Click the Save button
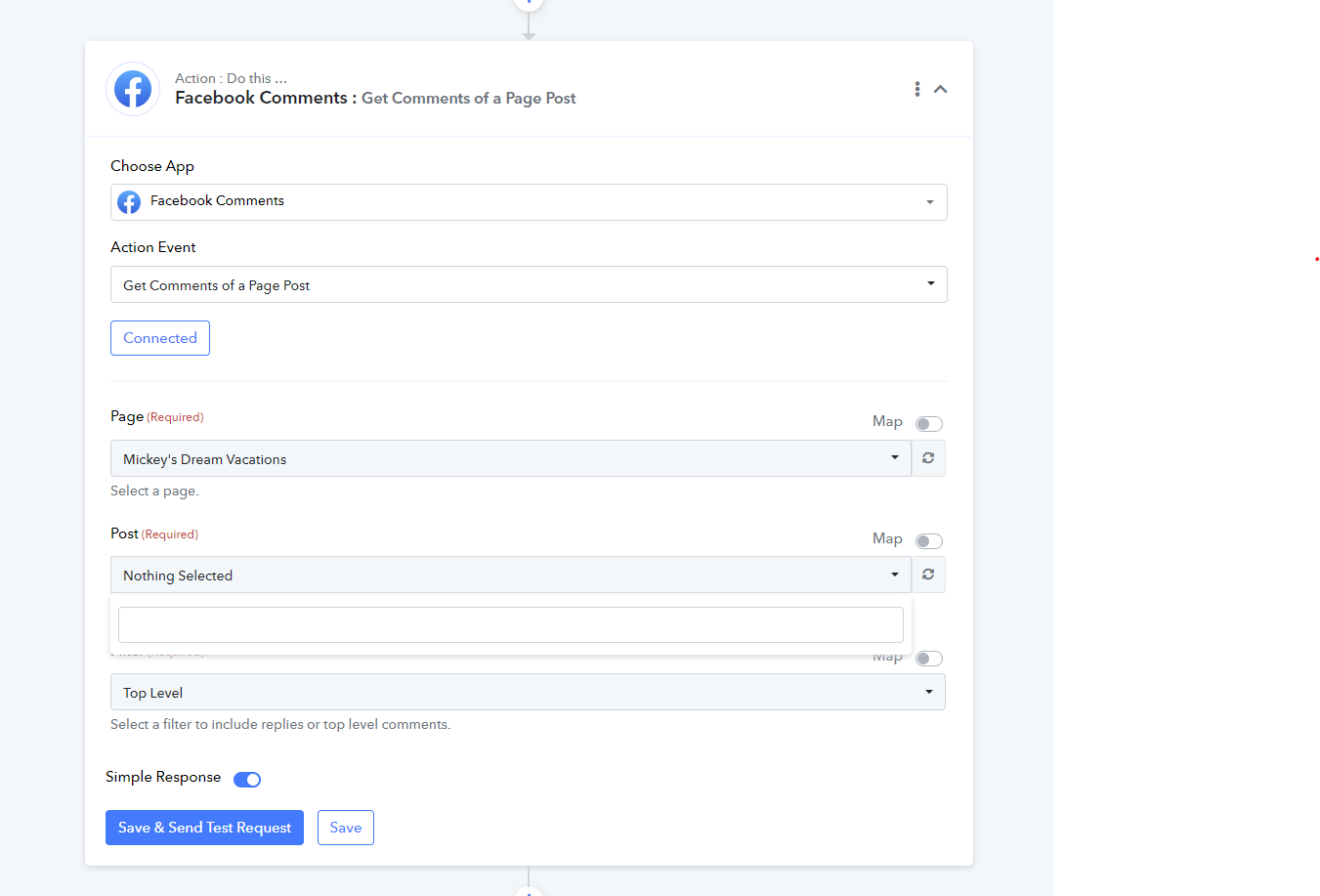 coord(346,828)
